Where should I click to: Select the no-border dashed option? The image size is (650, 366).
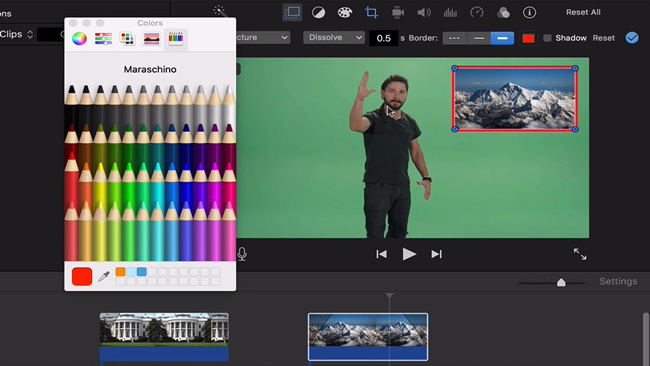coord(454,38)
